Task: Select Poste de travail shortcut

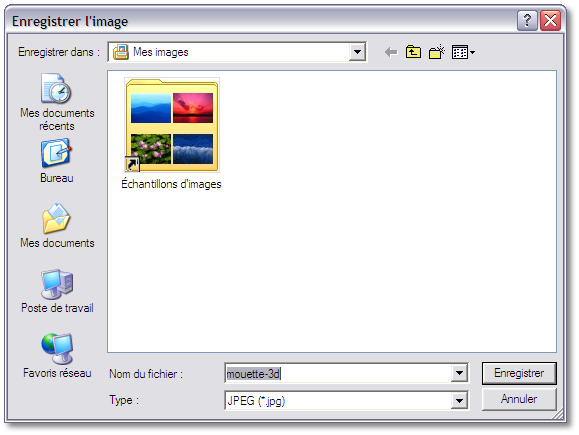Action: click(57, 291)
